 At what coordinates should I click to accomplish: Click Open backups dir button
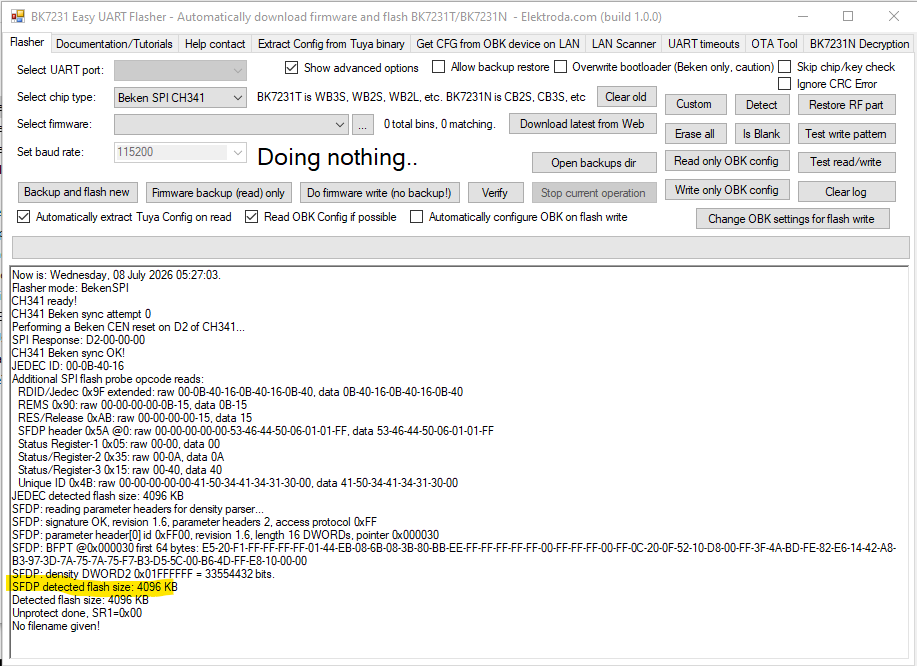click(x=594, y=163)
